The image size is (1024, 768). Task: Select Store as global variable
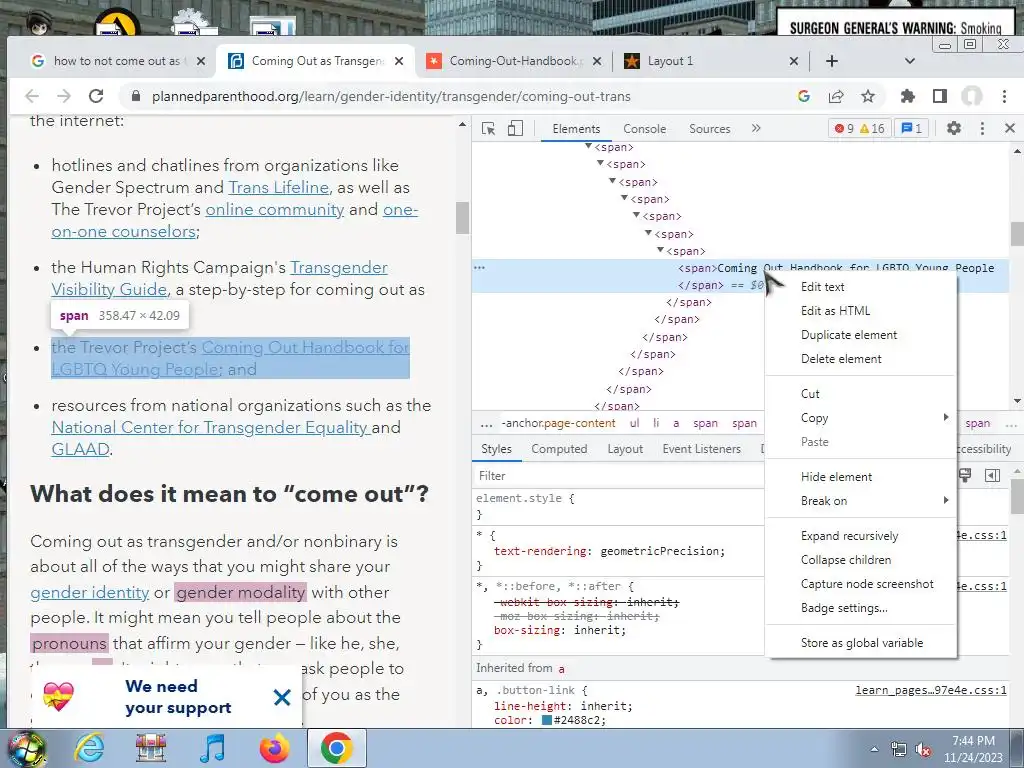click(861, 643)
